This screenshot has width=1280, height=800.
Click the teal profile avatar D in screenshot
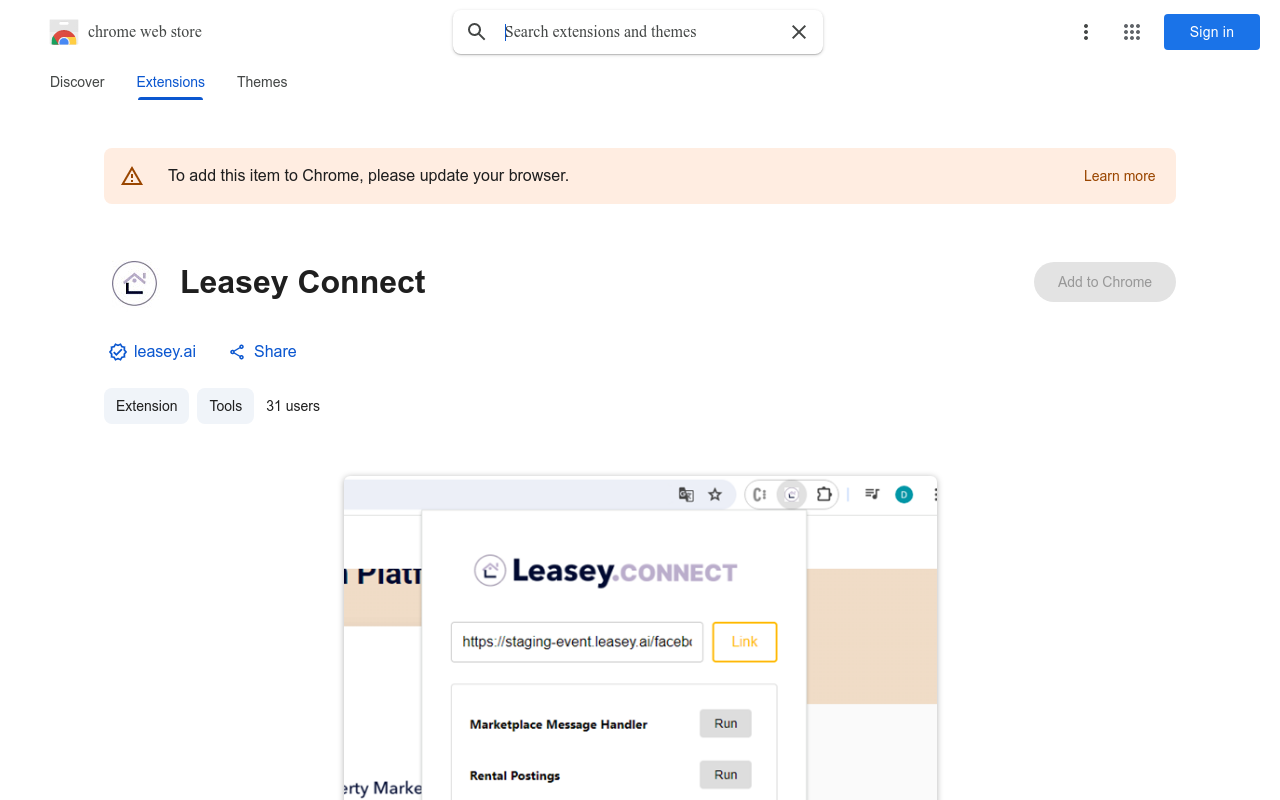tap(904, 494)
